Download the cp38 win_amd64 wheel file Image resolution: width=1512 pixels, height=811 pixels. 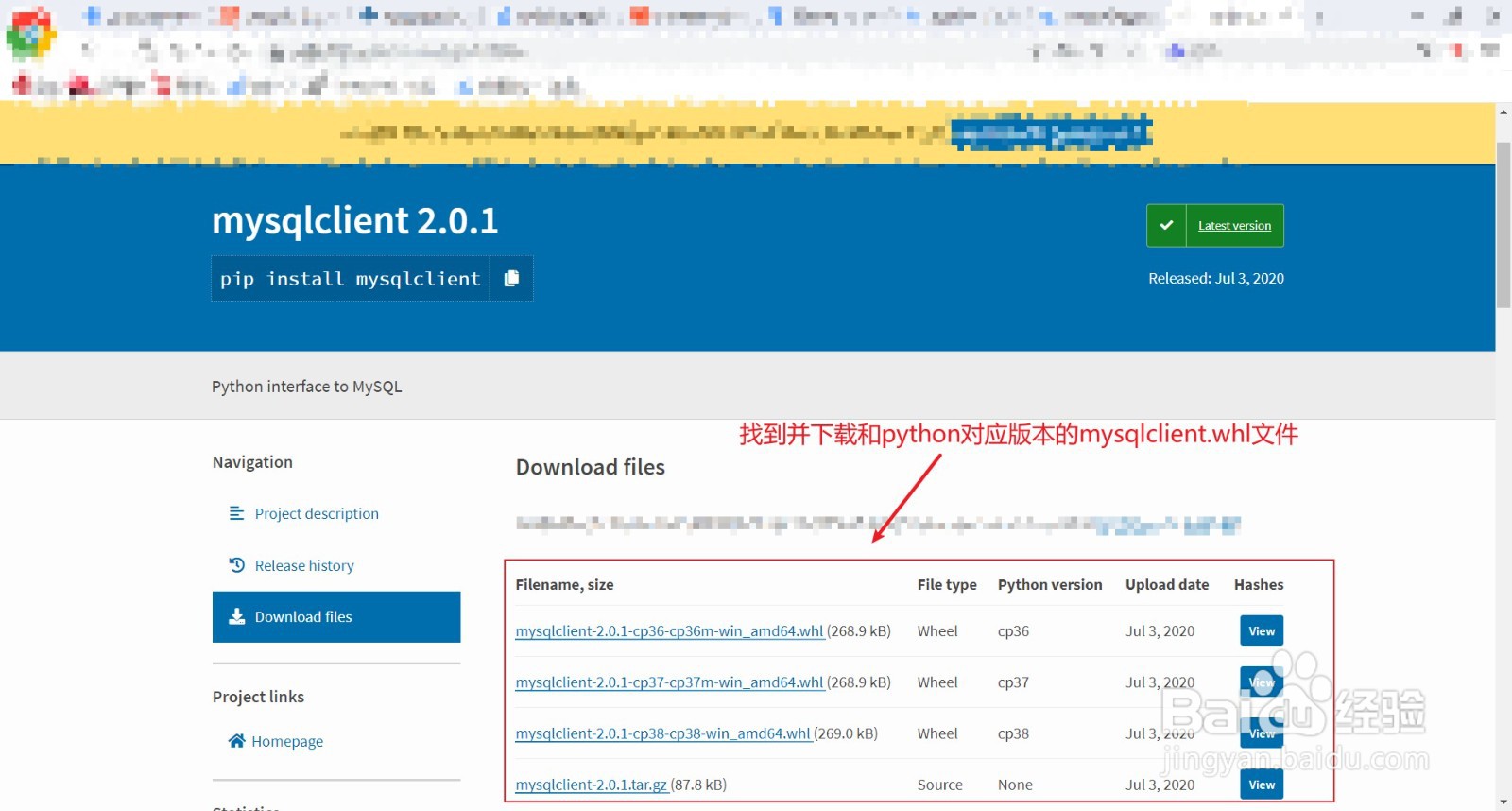[x=662, y=733]
